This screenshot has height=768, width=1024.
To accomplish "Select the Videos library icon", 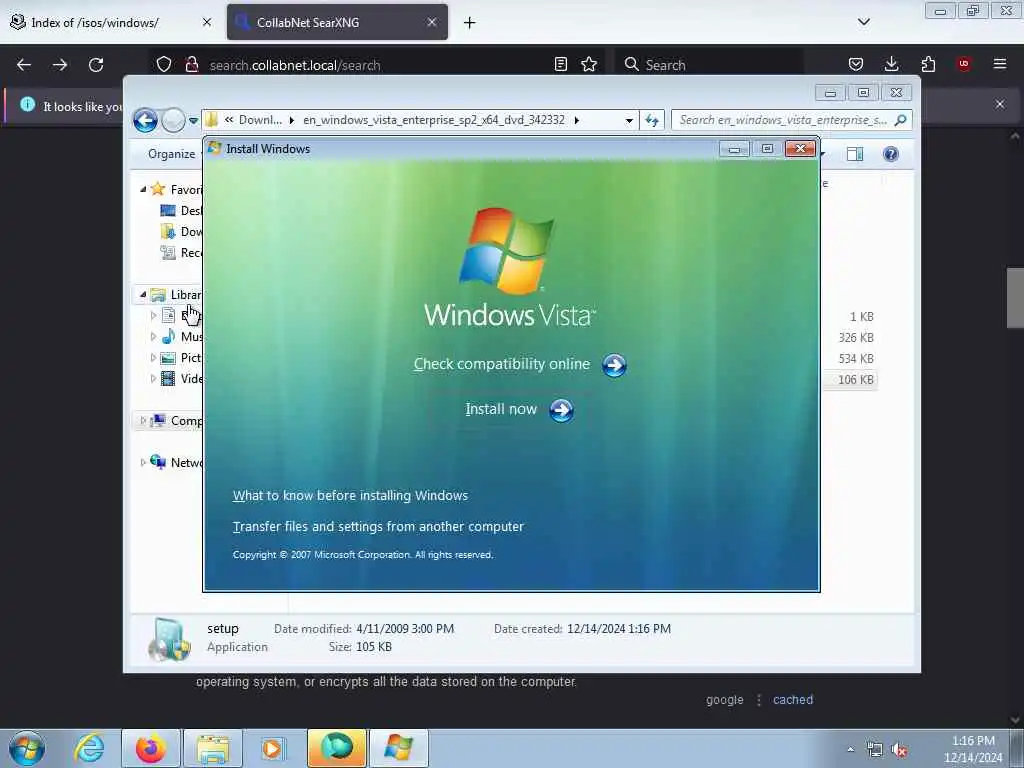I will 168,379.
